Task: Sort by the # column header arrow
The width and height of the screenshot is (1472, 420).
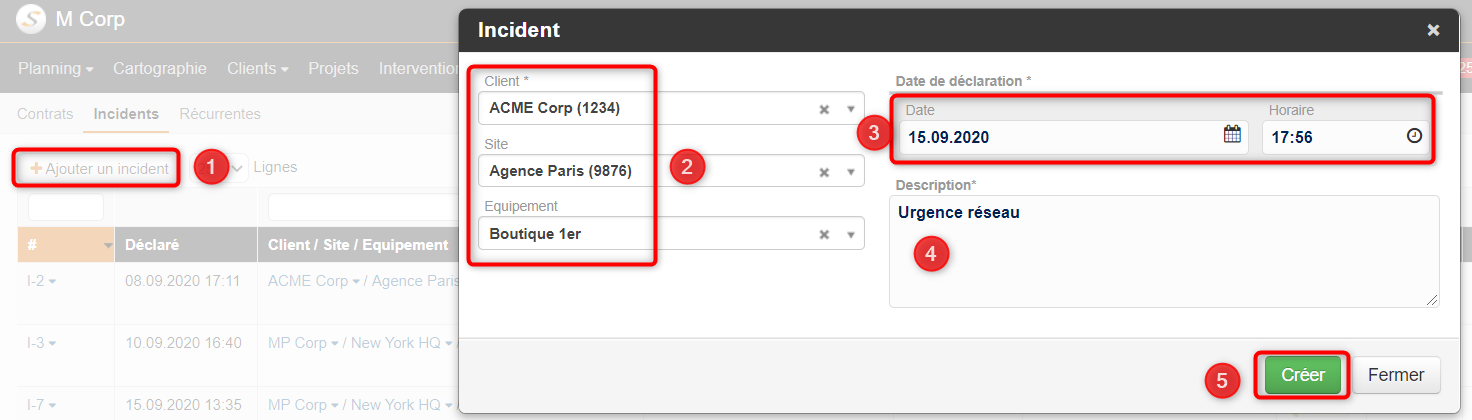Action: pyautogui.click(x=108, y=246)
